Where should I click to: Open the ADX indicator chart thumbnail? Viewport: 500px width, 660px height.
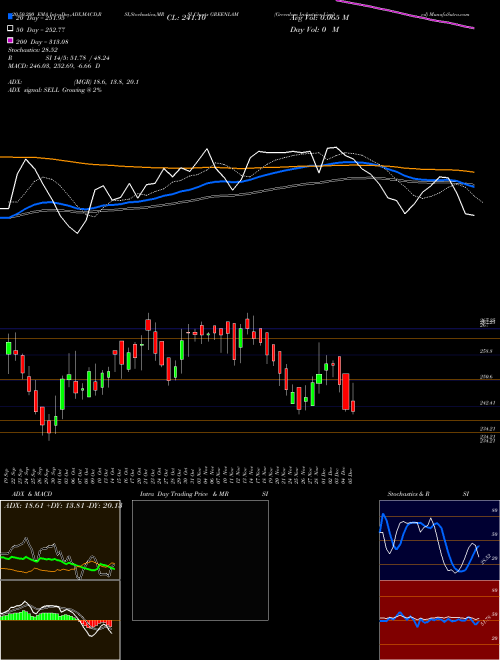click(x=60, y=540)
